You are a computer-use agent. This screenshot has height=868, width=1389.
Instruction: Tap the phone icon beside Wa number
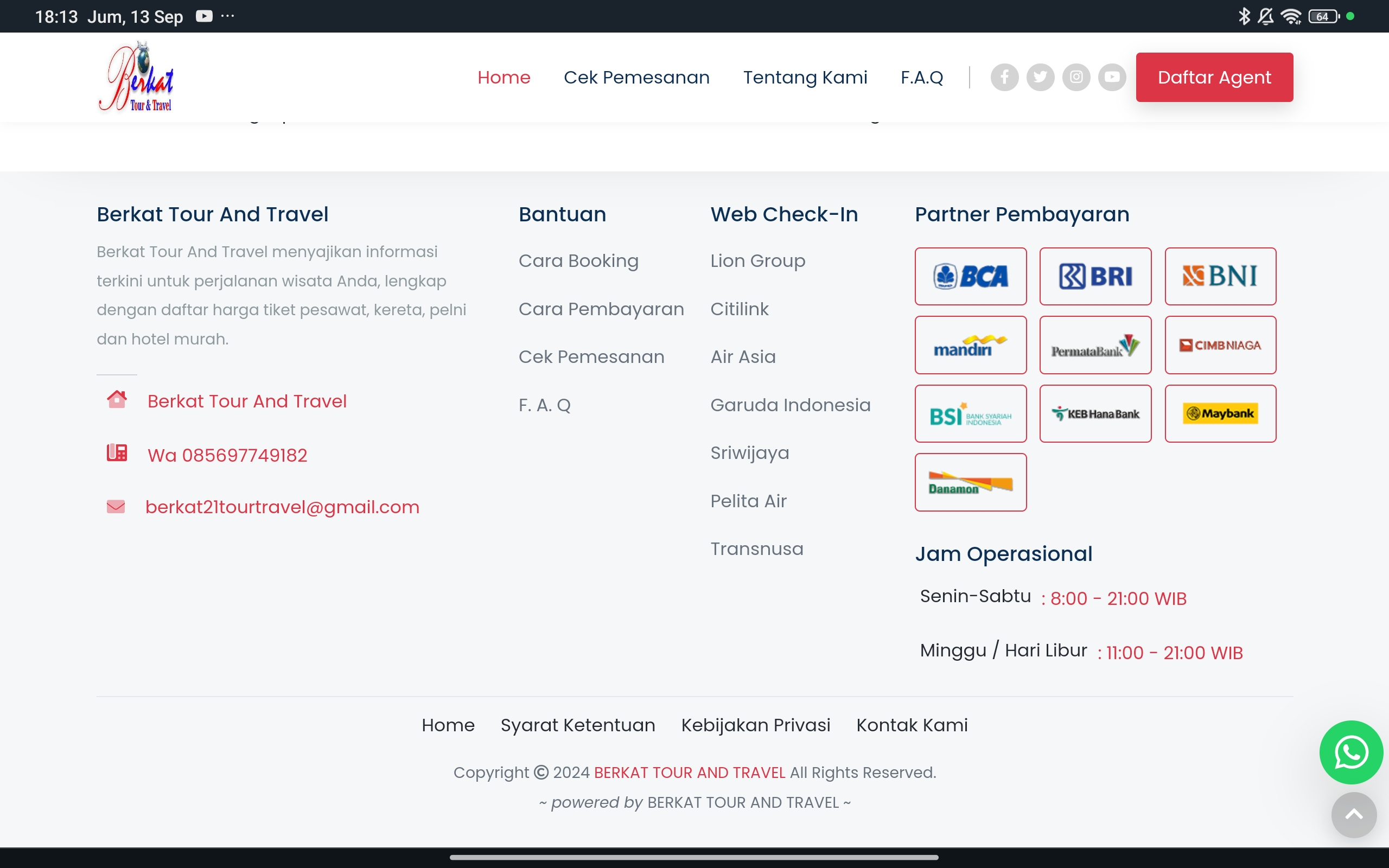click(117, 452)
